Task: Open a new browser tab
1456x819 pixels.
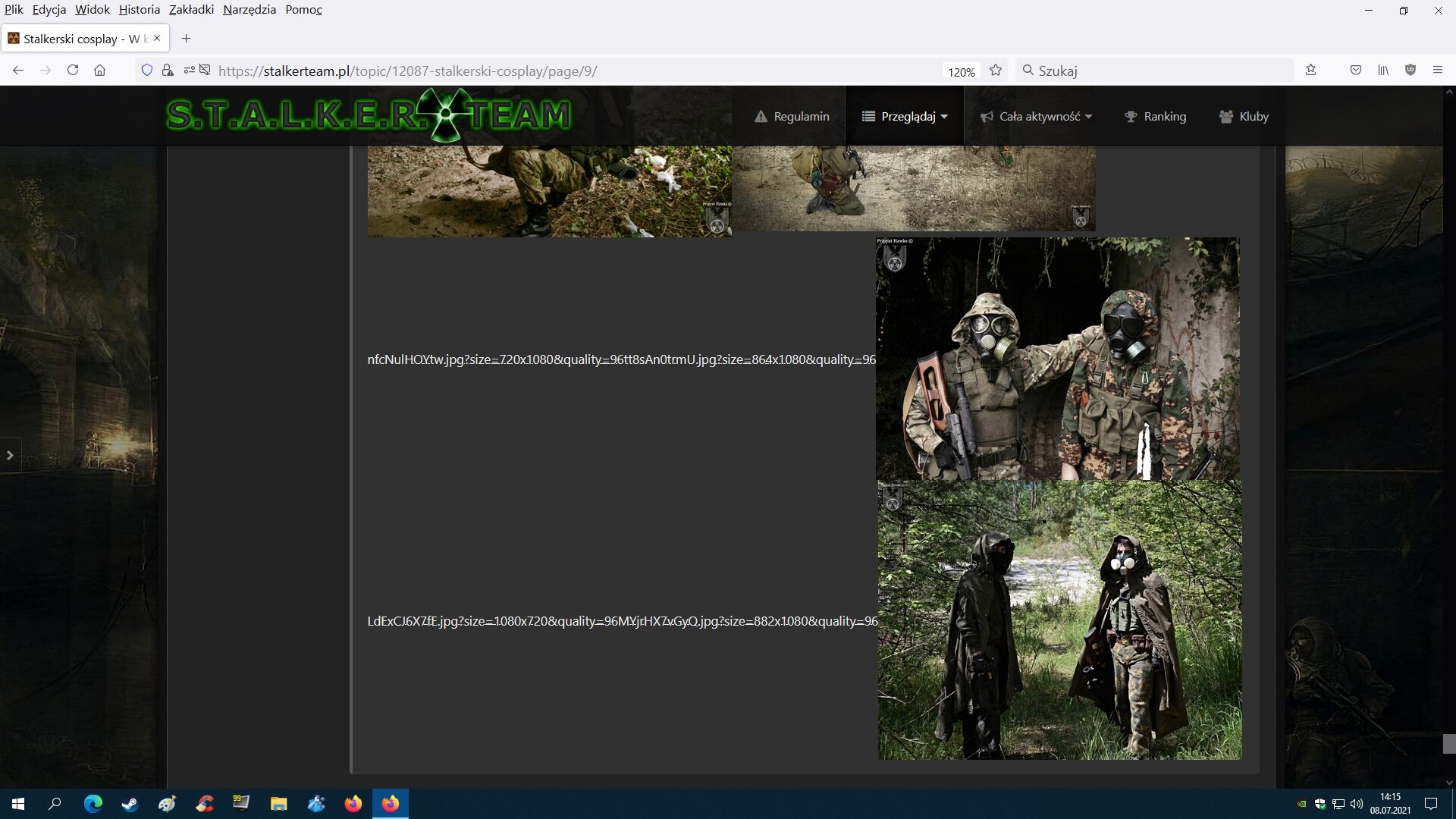Action: (x=186, y=39)
